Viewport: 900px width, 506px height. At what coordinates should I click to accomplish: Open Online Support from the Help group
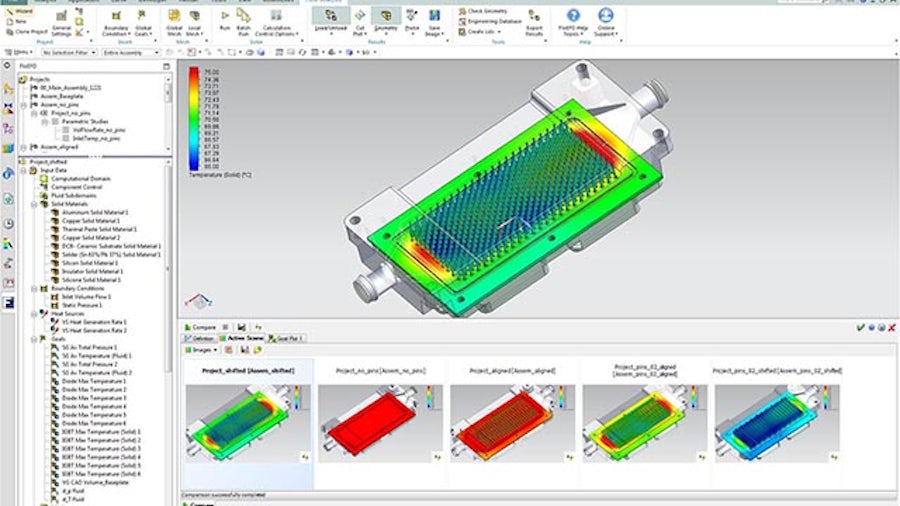click(606, 20)
